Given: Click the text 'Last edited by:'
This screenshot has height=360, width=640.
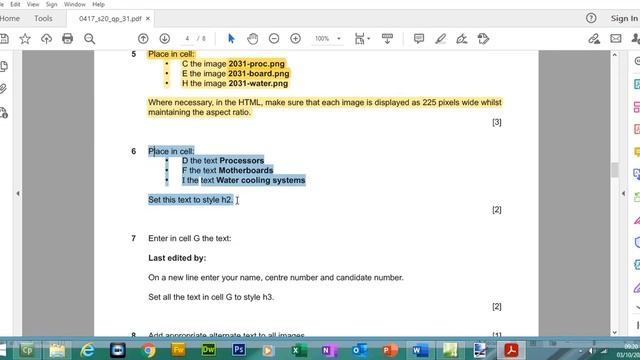Looking at the screenshot, I should pos(177,258).
